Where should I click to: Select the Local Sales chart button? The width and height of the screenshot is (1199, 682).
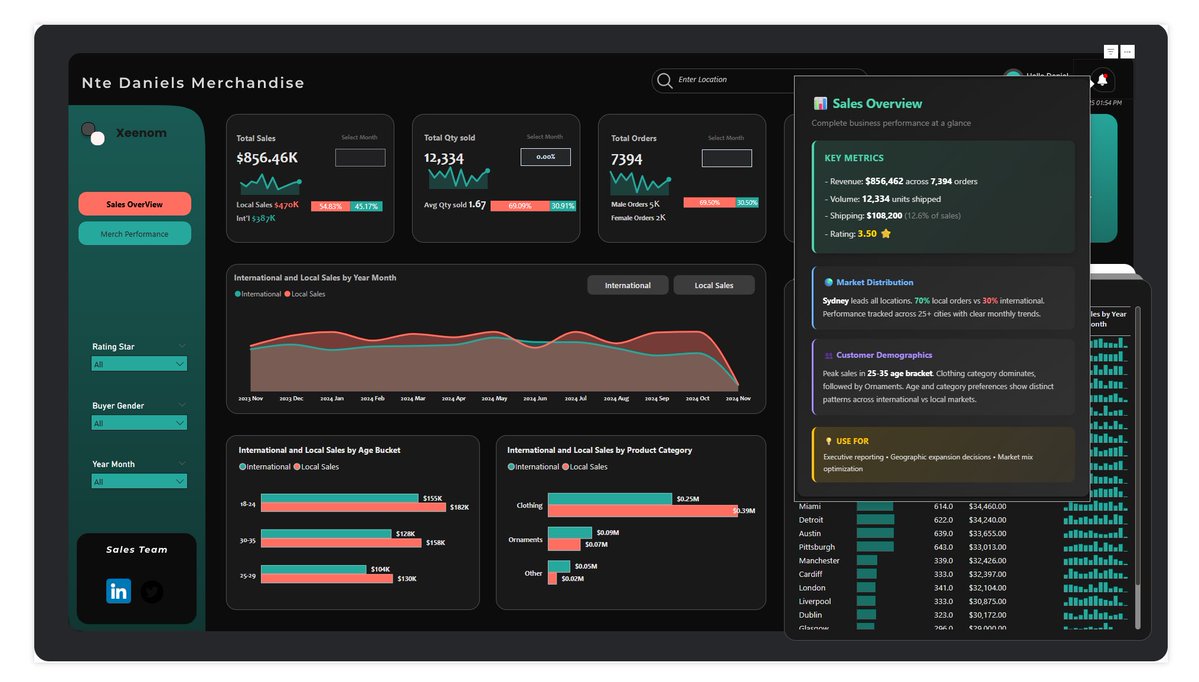tap(714, 285)
